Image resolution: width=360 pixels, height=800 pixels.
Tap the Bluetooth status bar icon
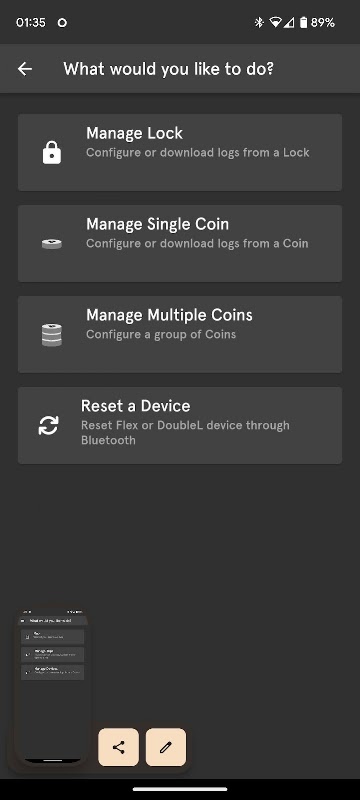point(259,22)
